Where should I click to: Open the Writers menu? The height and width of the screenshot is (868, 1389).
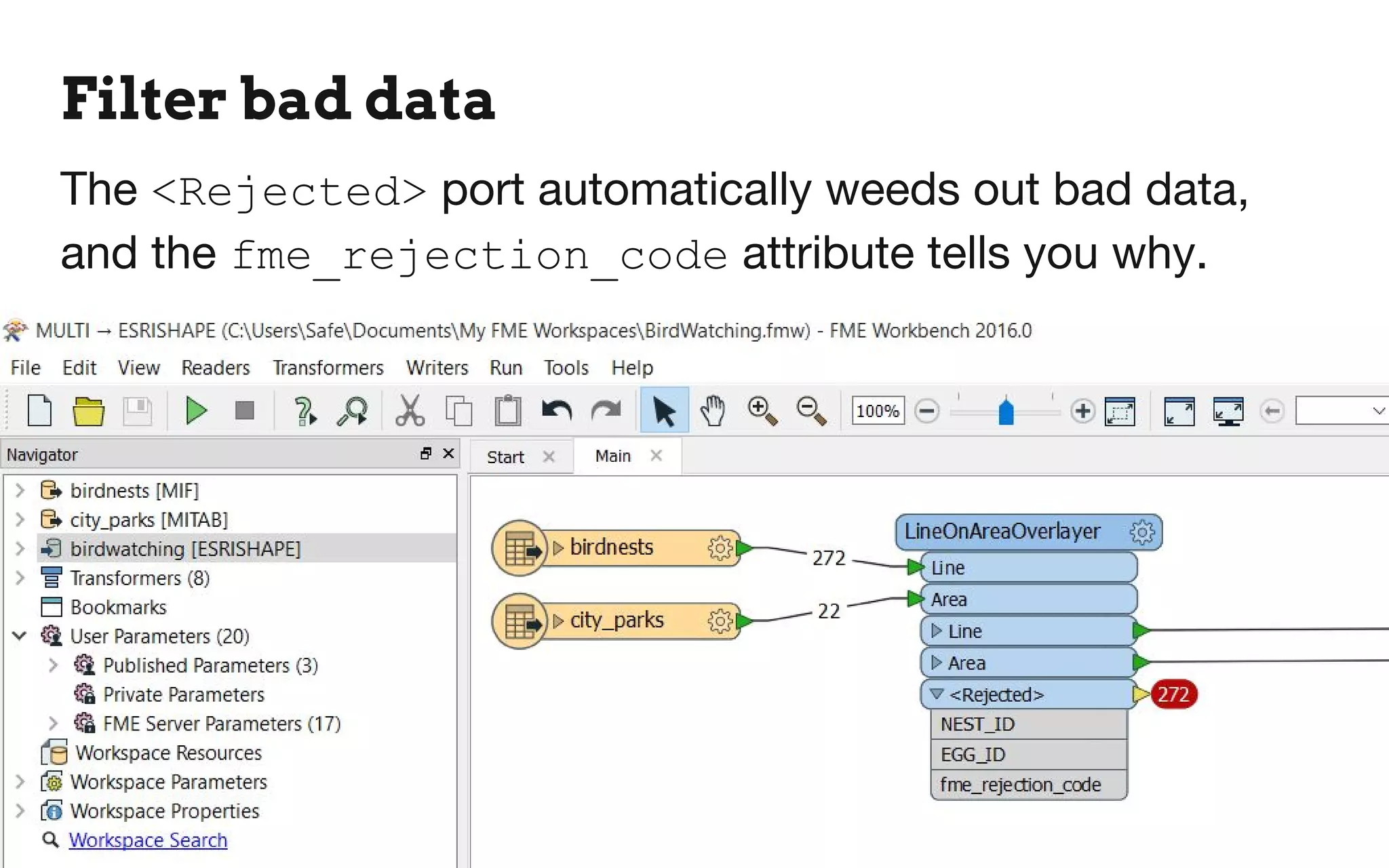[437, 368]
